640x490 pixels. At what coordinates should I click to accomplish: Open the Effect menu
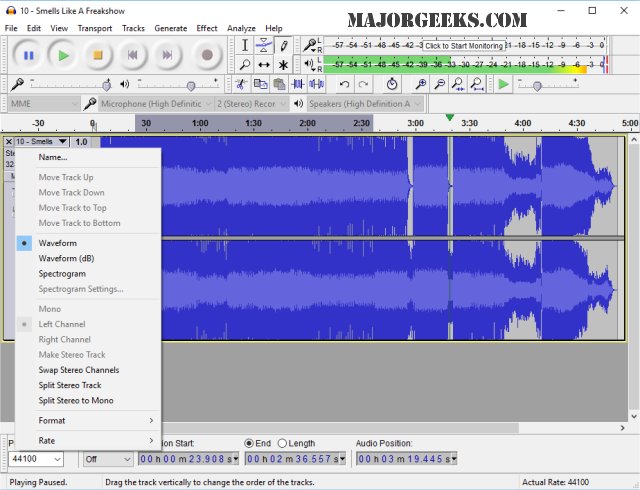click(207, 28)
